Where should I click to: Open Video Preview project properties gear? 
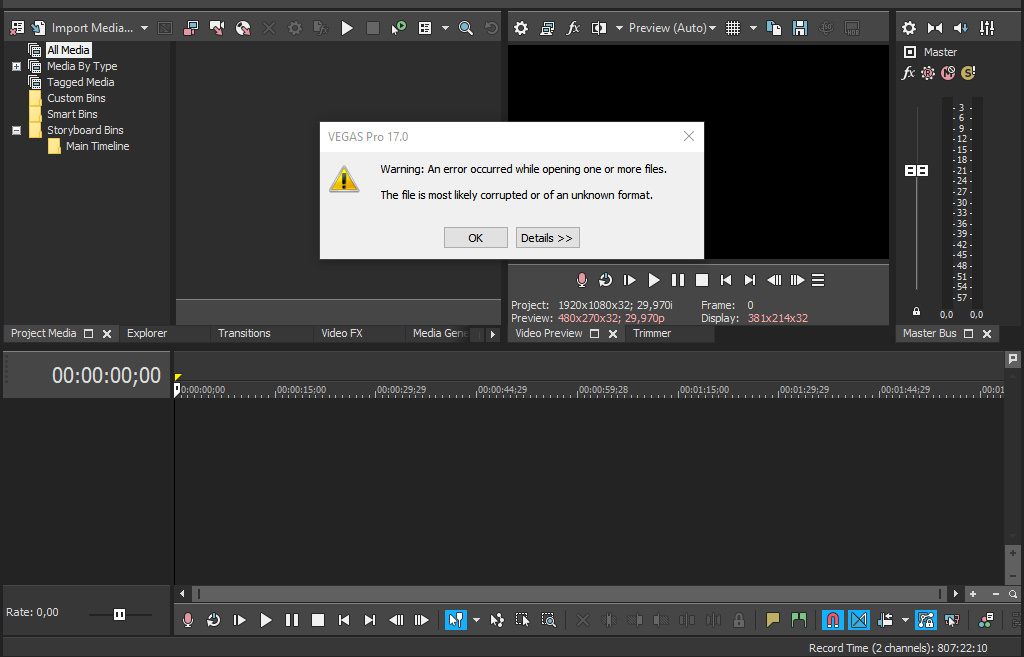(x=520, y=27)
